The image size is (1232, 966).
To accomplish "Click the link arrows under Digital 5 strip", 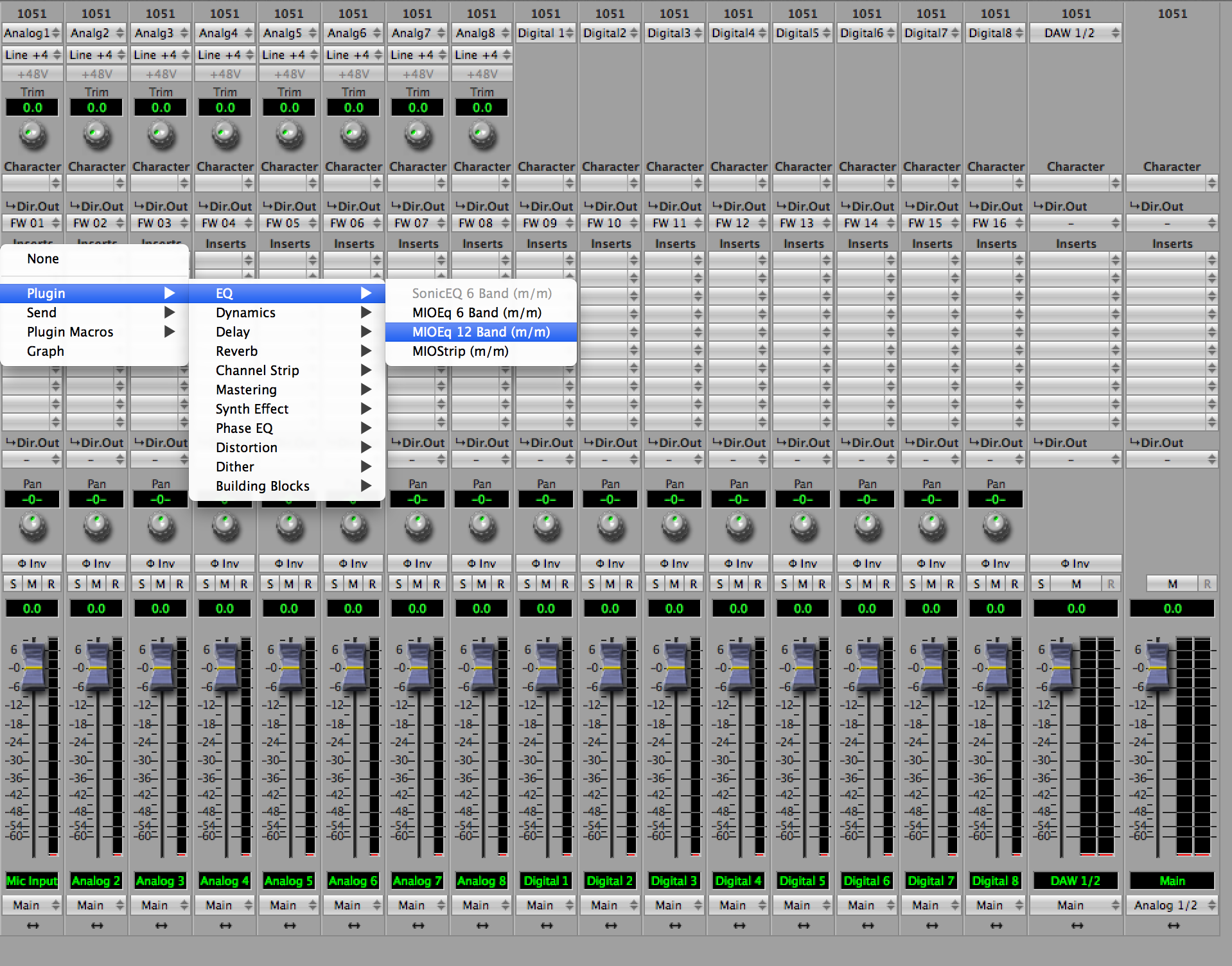I will click(804, 926).
